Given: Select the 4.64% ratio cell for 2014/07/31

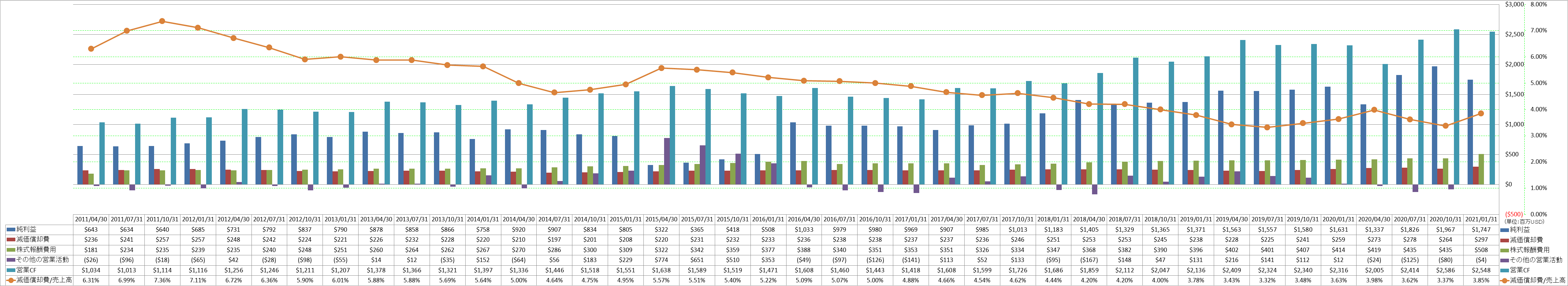Looking at the screenshot, I should click(x=554, y=280).
